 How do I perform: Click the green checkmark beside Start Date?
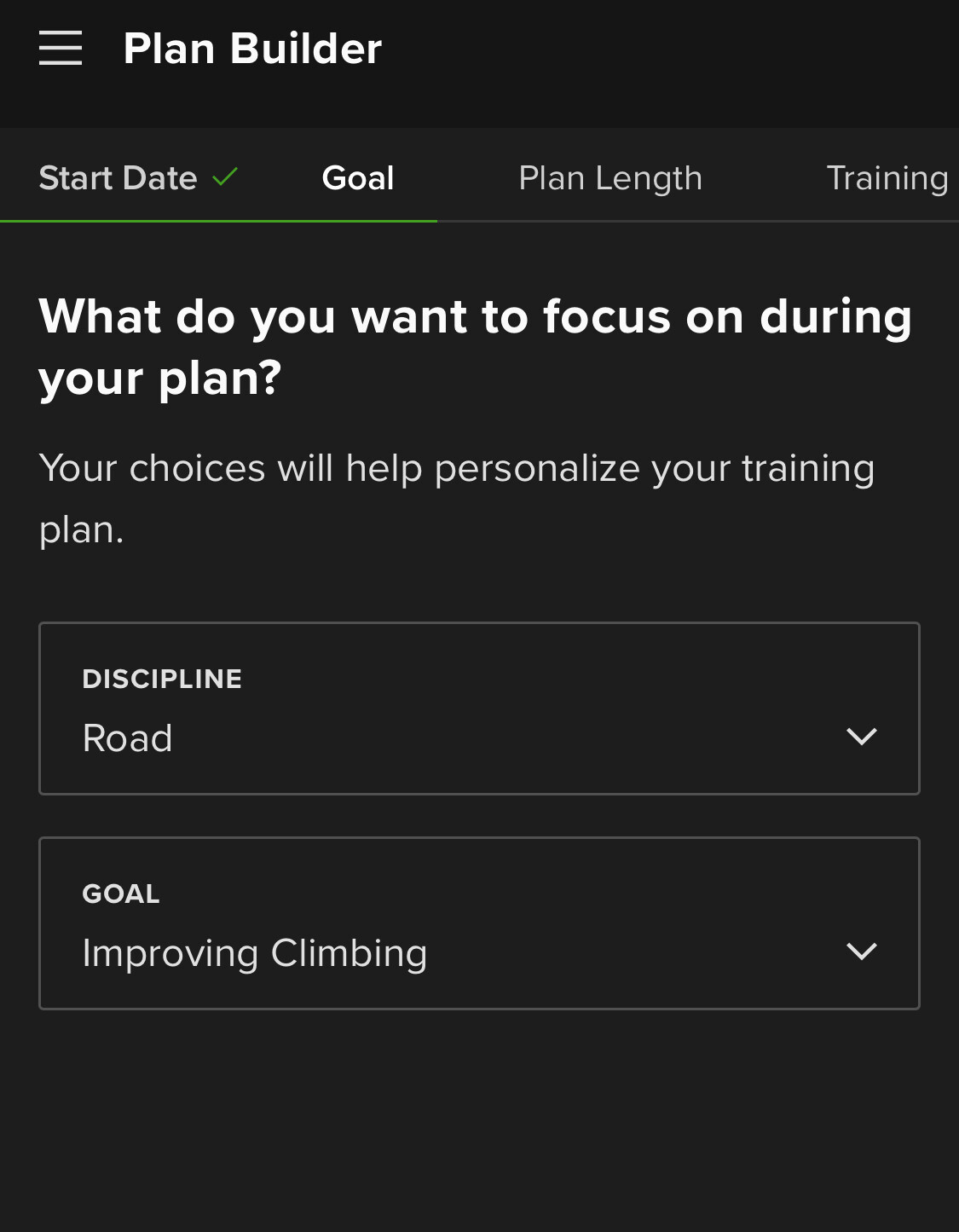[225, 177]
